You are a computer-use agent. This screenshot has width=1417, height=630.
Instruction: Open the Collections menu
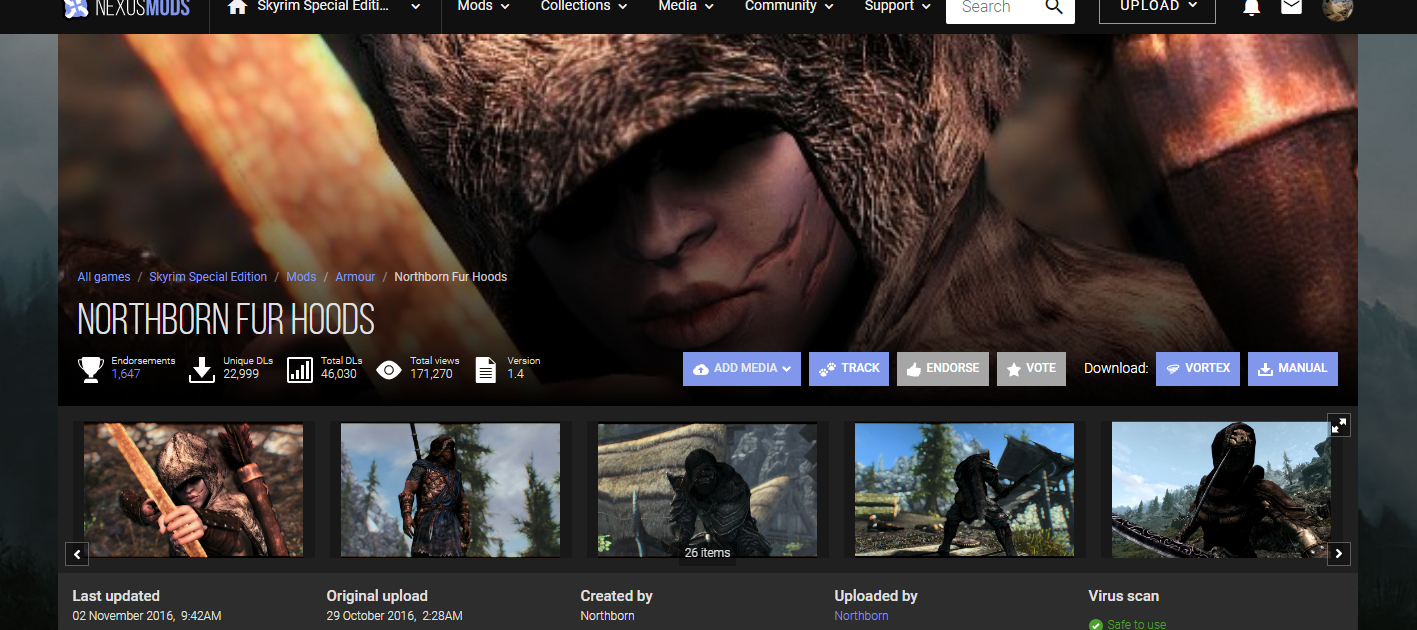tap(584, 6)
